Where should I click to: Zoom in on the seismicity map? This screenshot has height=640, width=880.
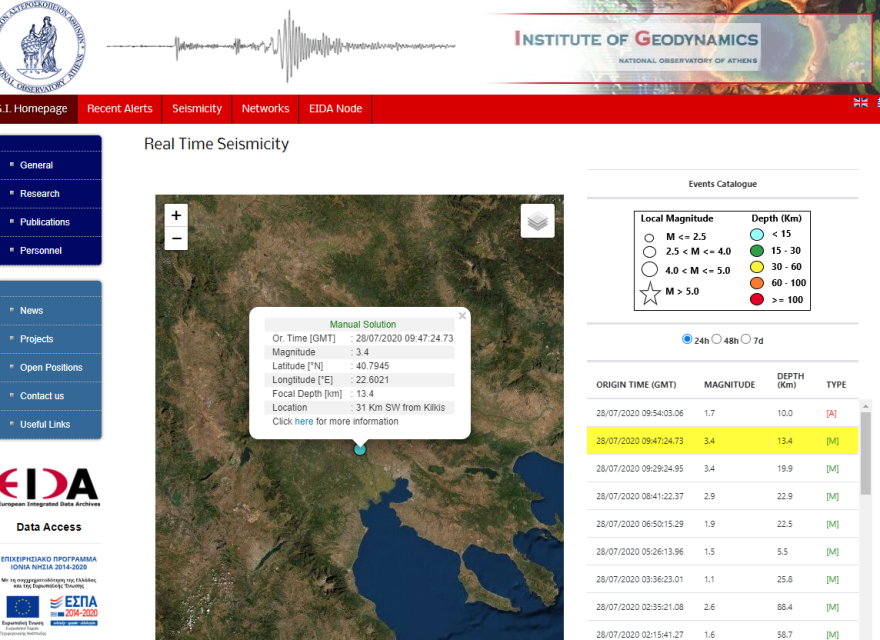pyautogui.click(x=176, y=215)
